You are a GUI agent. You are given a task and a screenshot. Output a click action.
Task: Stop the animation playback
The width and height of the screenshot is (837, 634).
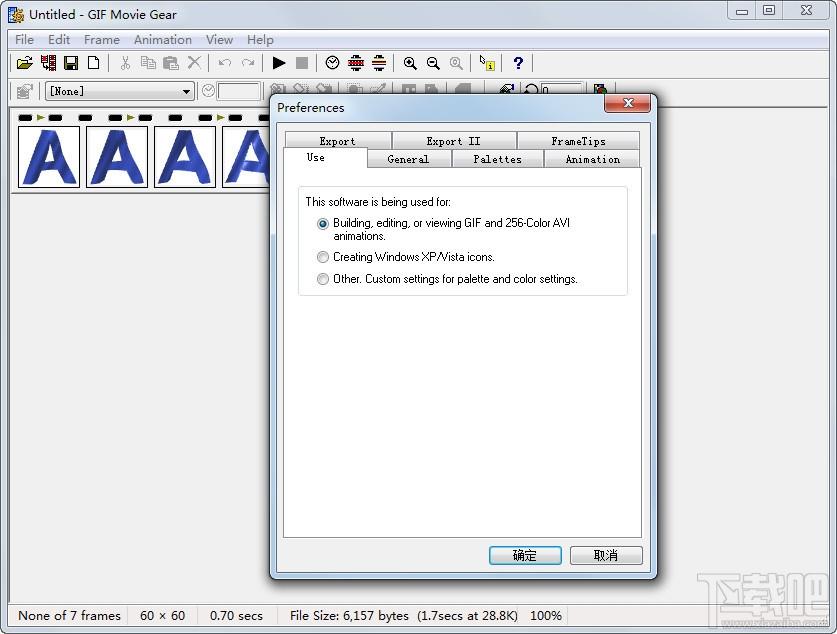coord(302,63)
